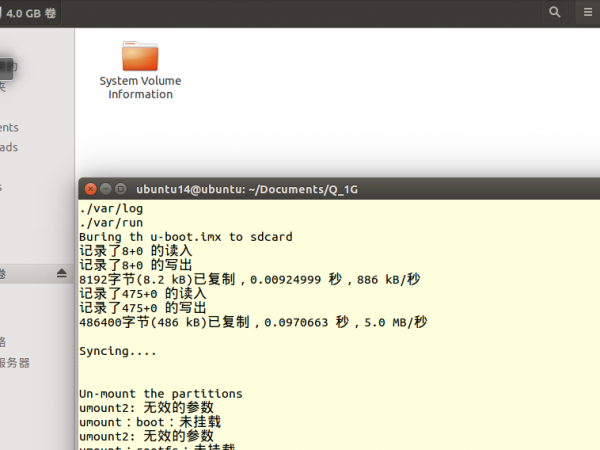This screenshot has height=450, width=600.
Task: Select the home folder (夹) sidebar entry
Action: pos(4,87)
